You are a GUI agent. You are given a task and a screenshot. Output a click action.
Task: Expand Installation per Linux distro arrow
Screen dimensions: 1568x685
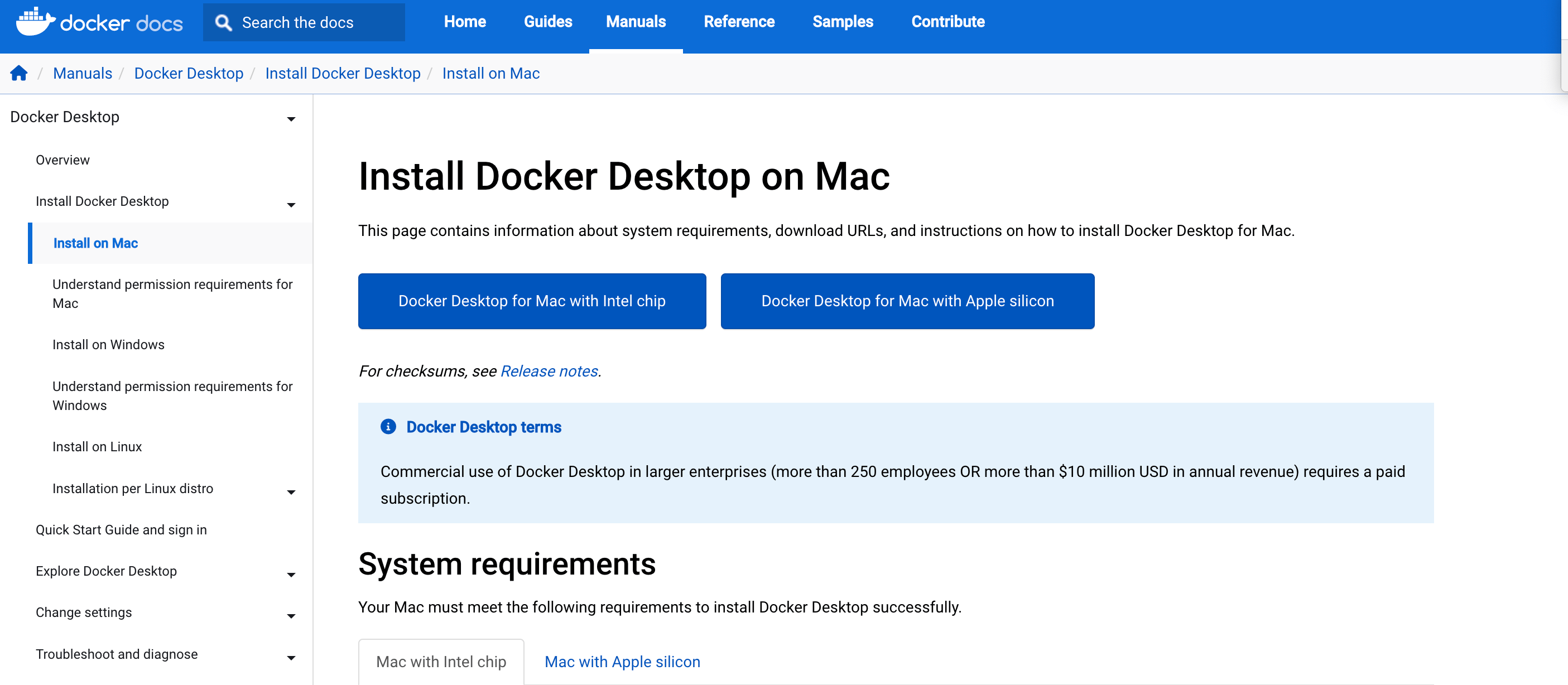291,491
